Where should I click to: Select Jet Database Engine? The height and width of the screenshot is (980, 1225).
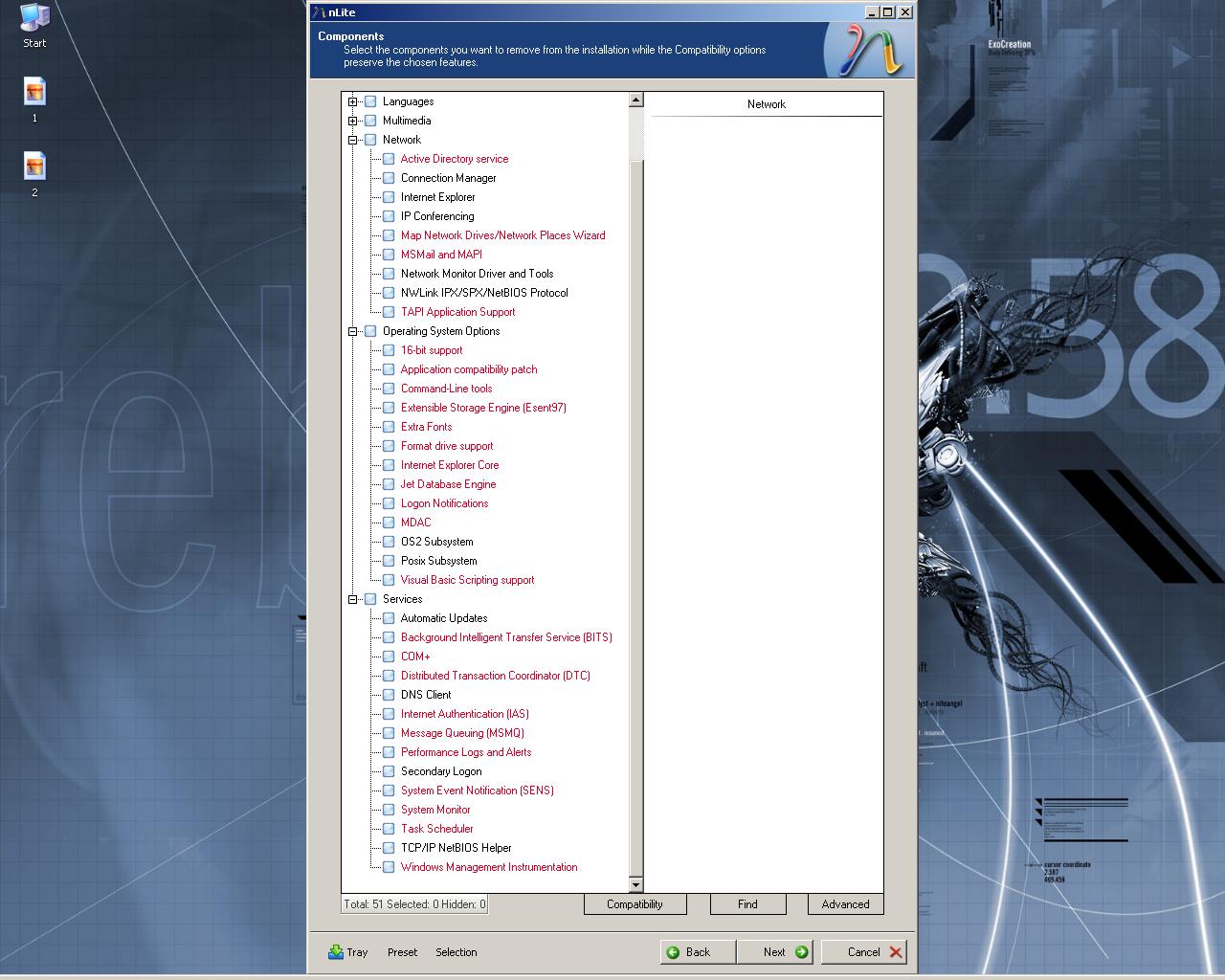(448, 484)
